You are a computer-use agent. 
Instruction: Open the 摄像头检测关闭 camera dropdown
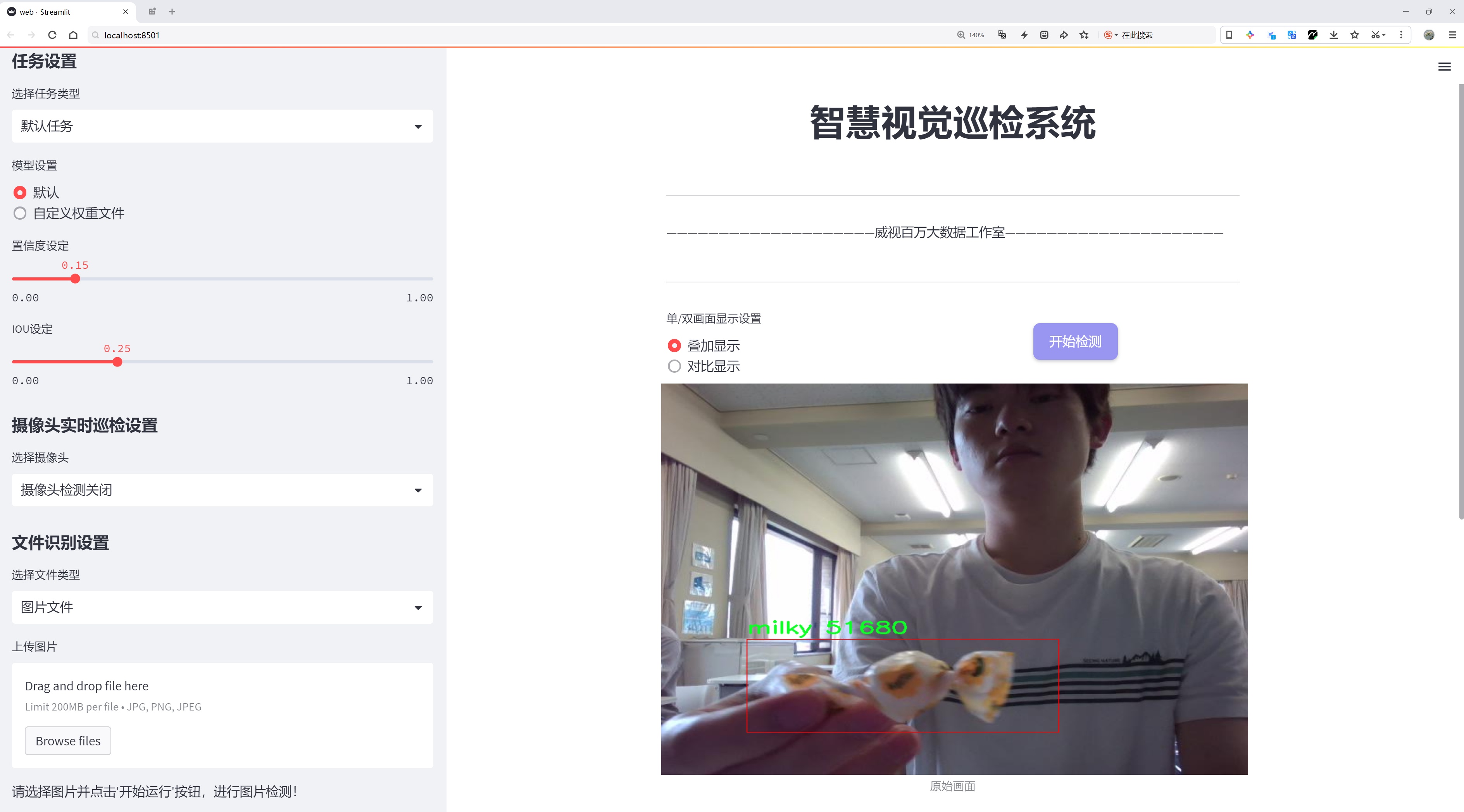click(222, 490)
